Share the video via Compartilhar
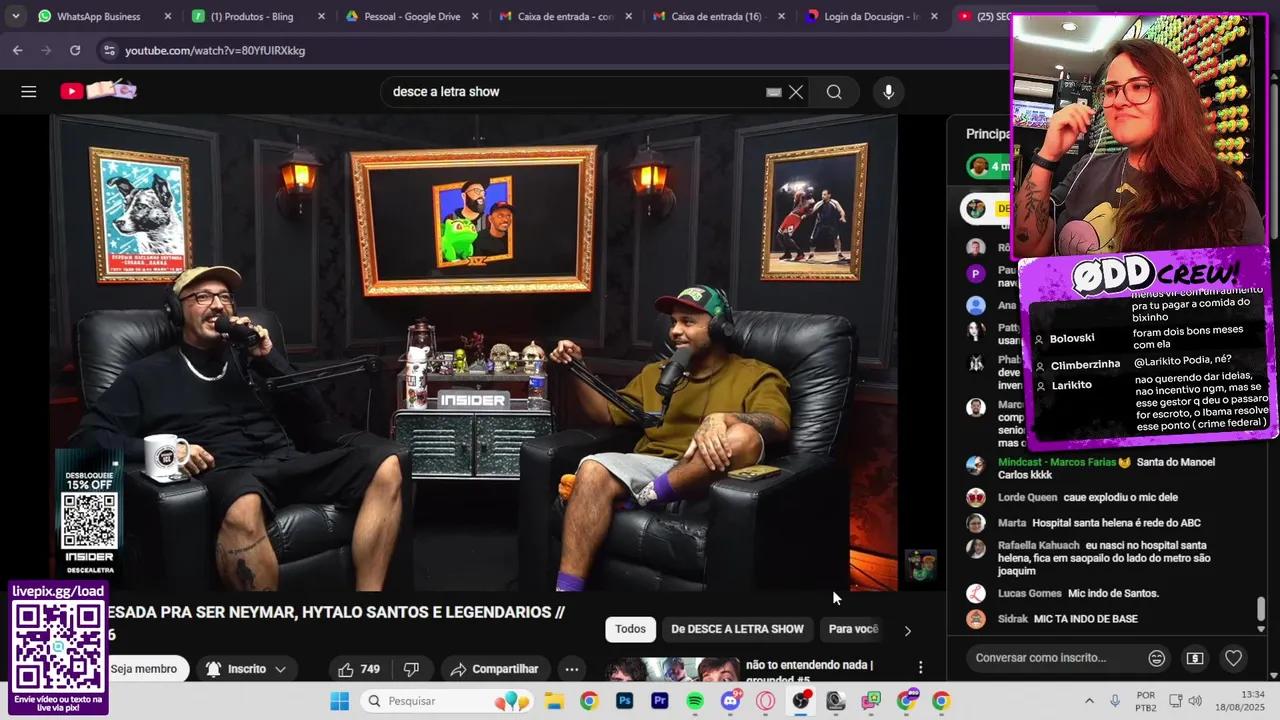 pos(495,669)
